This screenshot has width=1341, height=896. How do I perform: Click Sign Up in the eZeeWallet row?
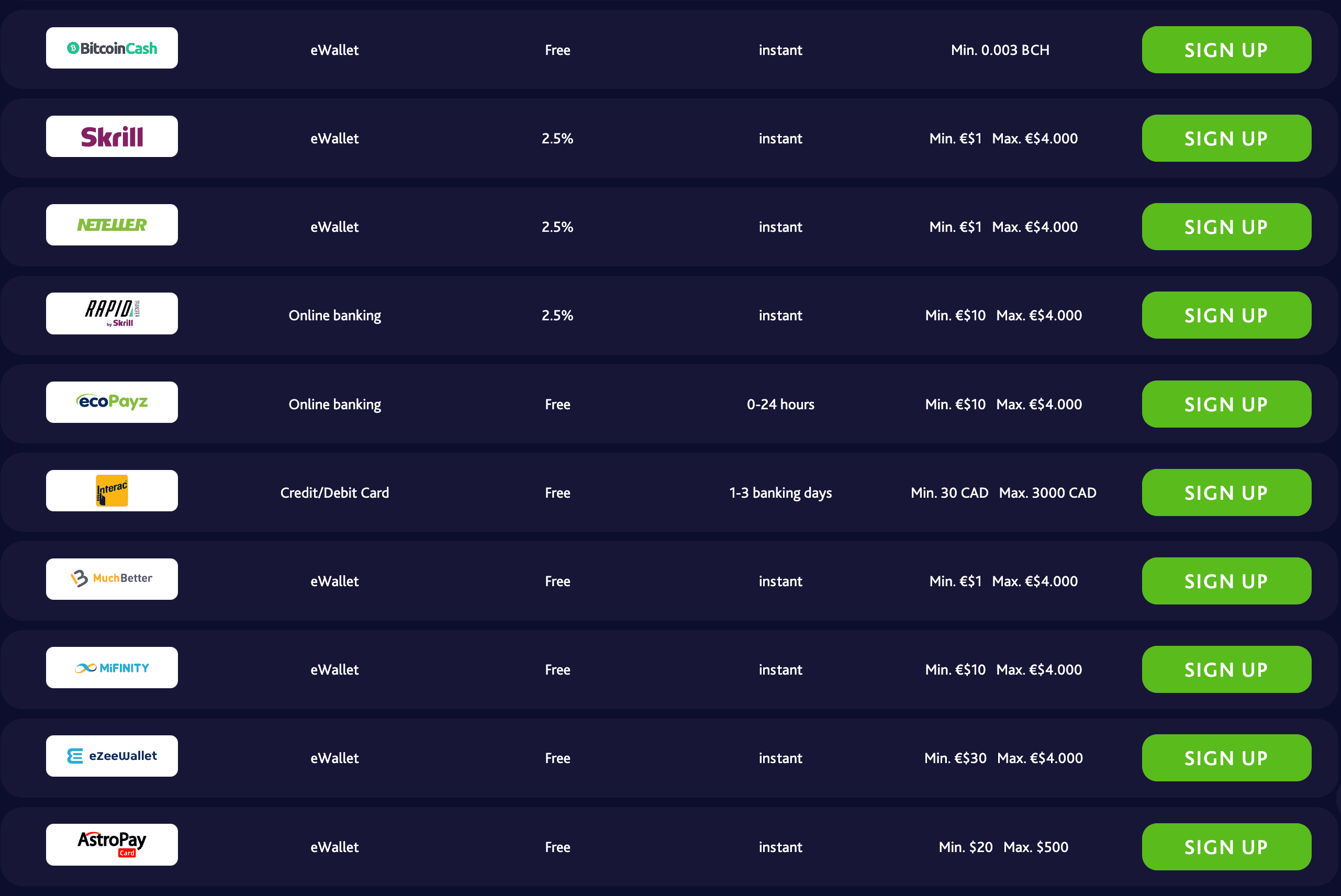[1226, 758]
